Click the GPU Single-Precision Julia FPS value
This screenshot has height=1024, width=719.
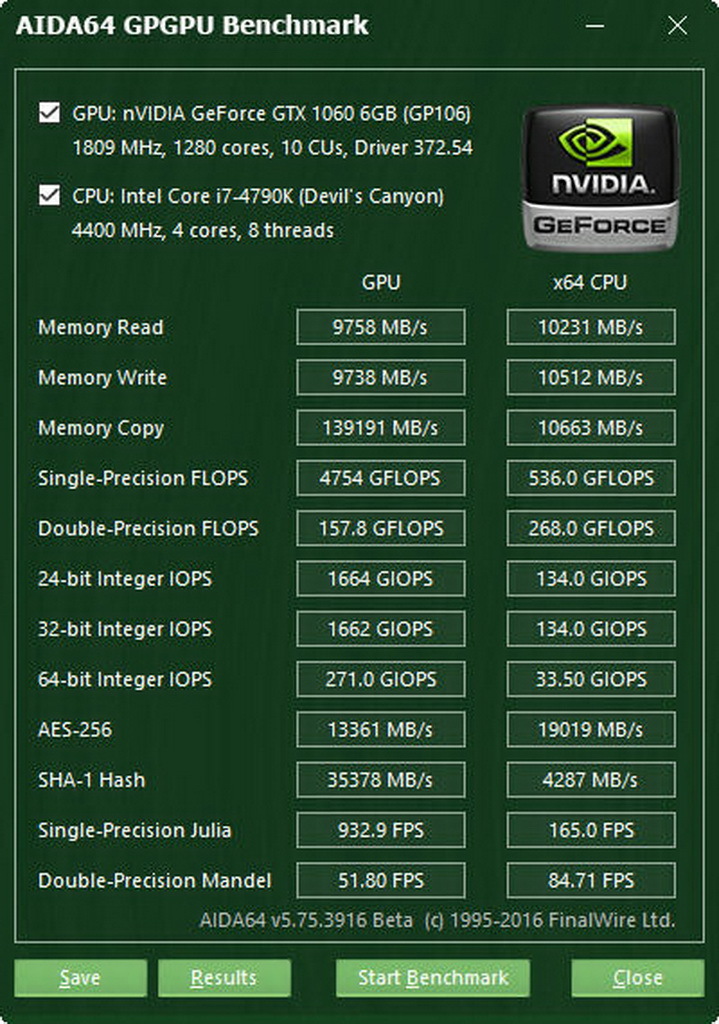380,830
